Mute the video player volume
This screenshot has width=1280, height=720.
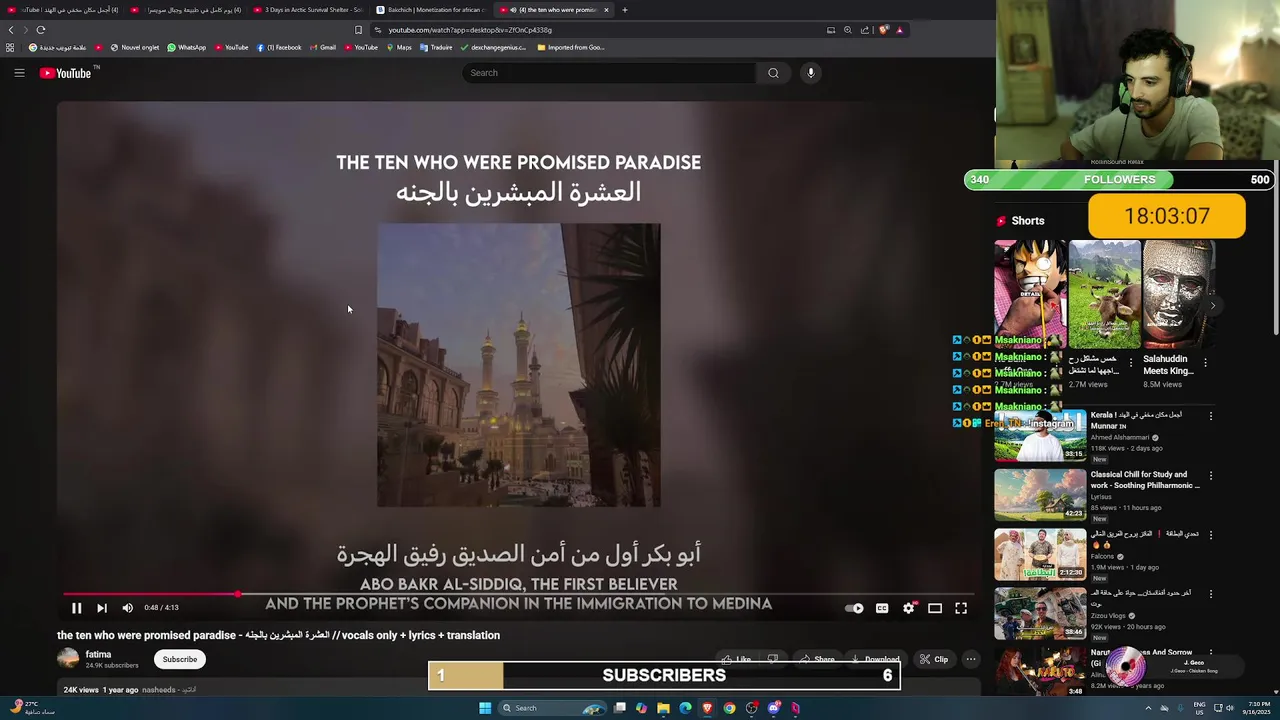click(x=127, y=608)
